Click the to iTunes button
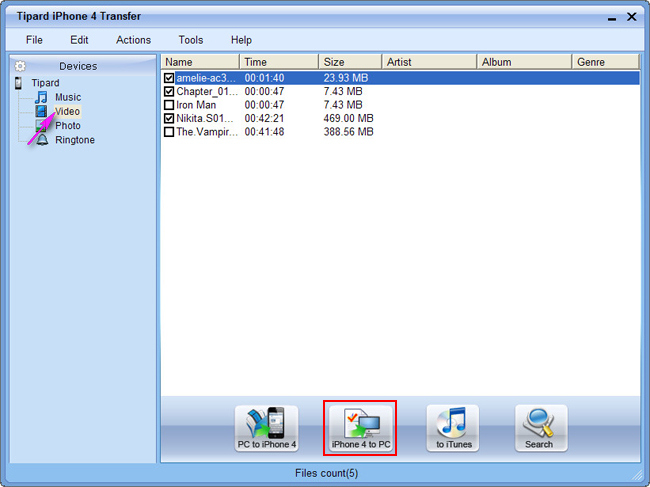This screenshot has width=650, height=487. click(x=453, y=428)
